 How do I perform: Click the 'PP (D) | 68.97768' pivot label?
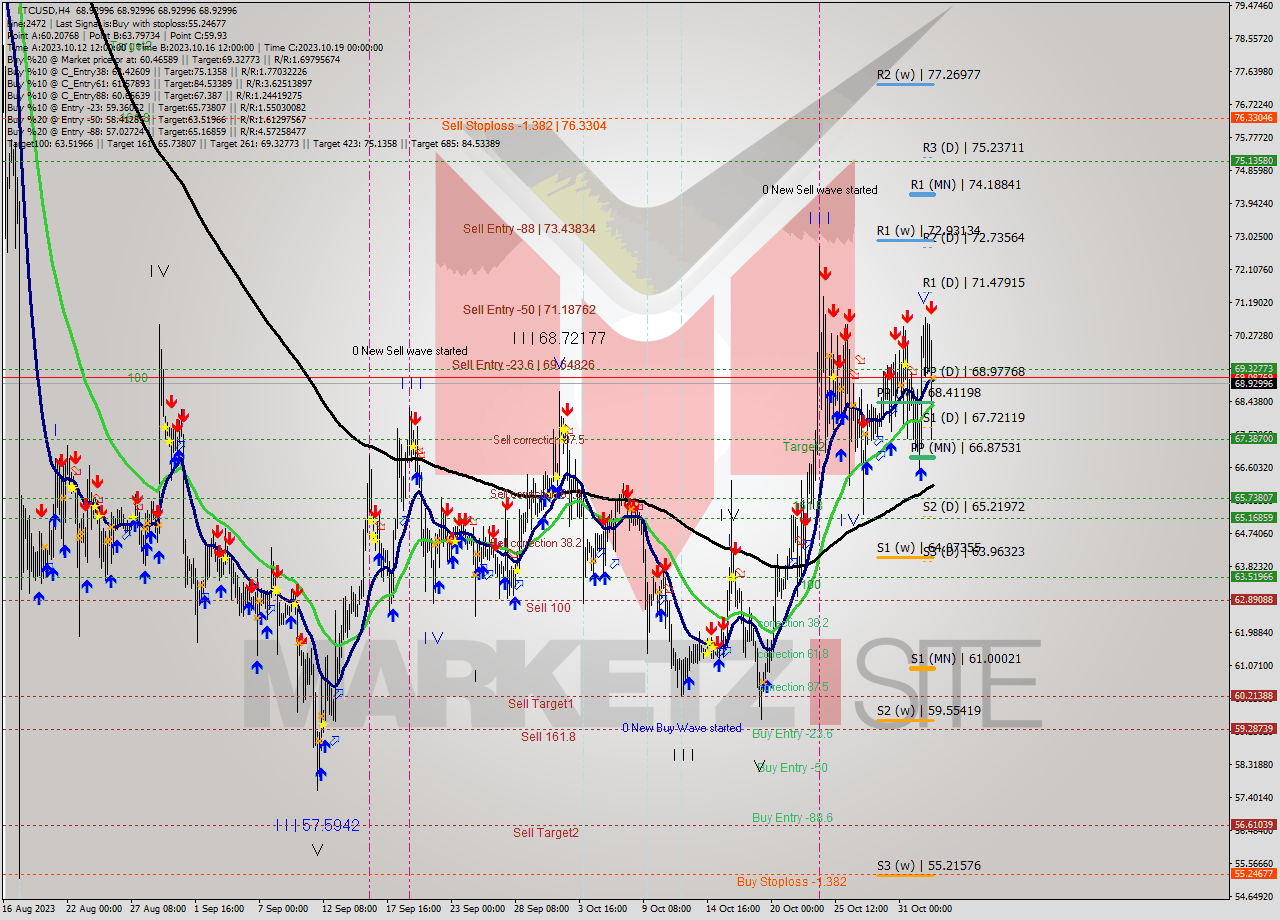click(x=973, y=371)
